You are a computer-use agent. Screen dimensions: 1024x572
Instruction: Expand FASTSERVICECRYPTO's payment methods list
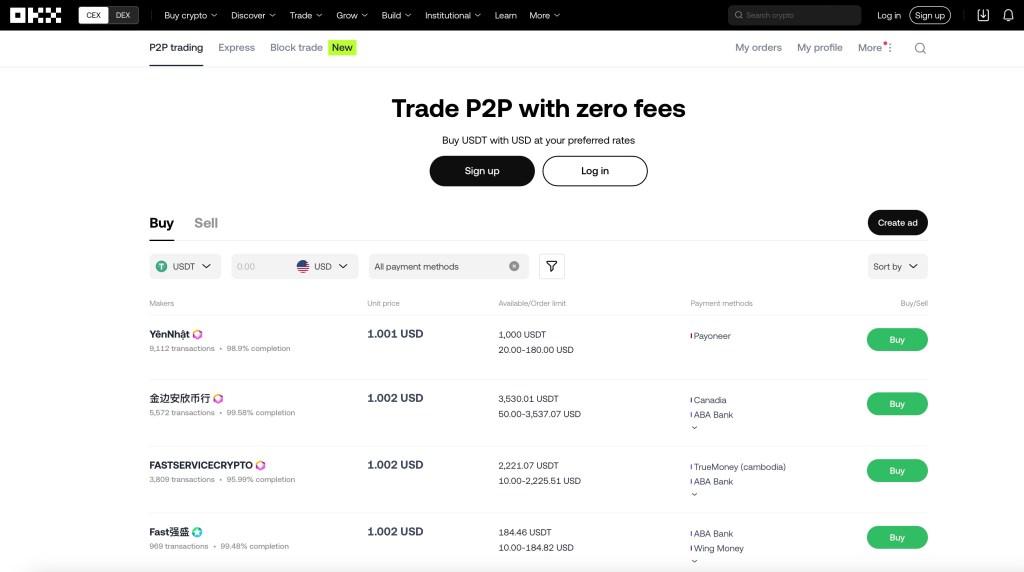[694, 494]
